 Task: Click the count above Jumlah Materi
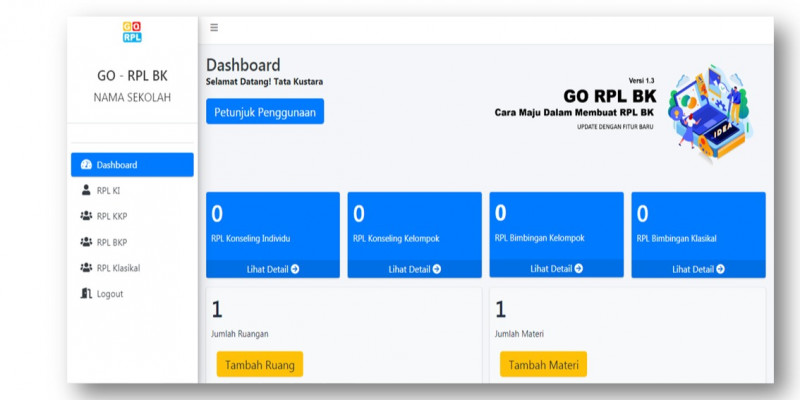pyautogui.click(x=501, y=310)
